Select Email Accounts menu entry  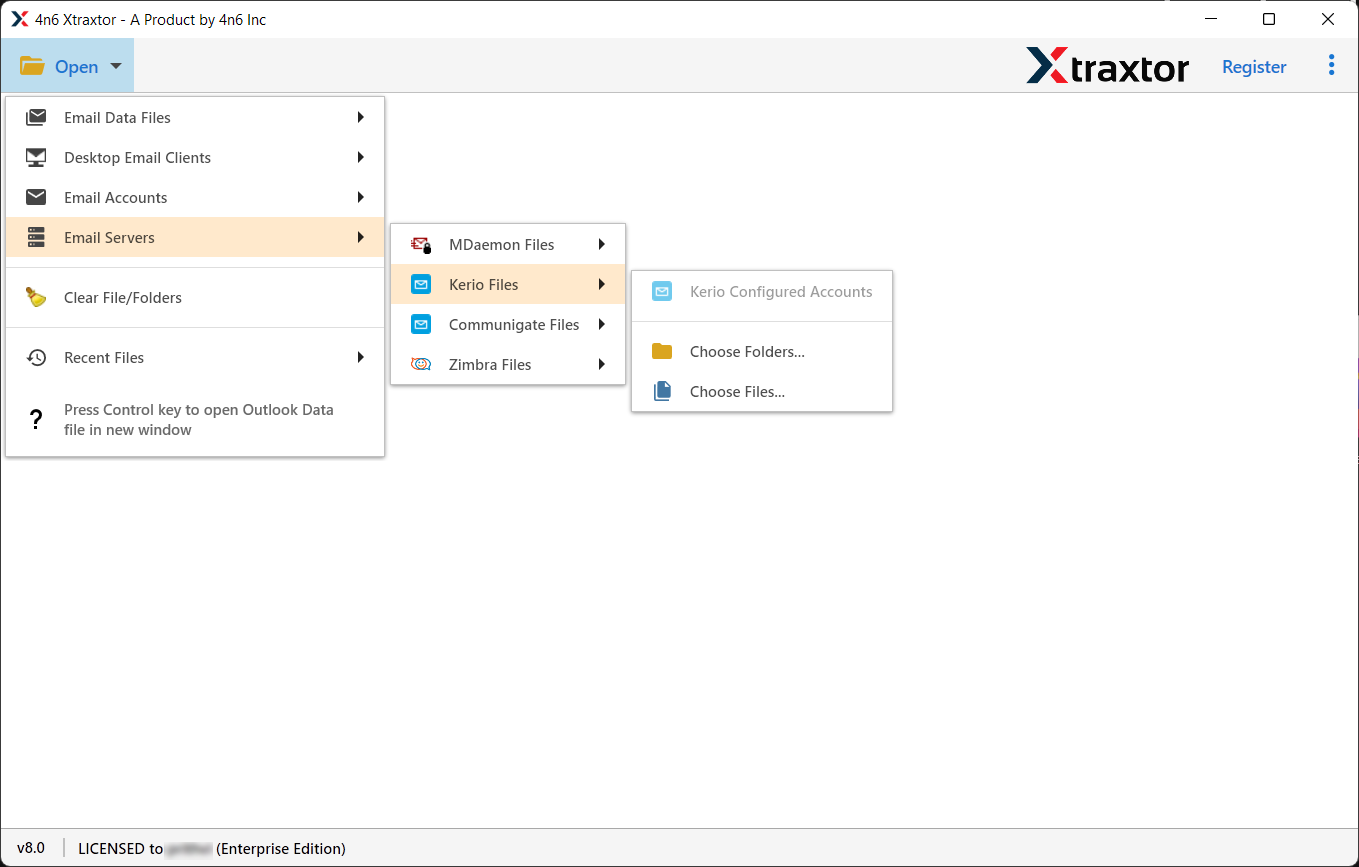(115, 197)
